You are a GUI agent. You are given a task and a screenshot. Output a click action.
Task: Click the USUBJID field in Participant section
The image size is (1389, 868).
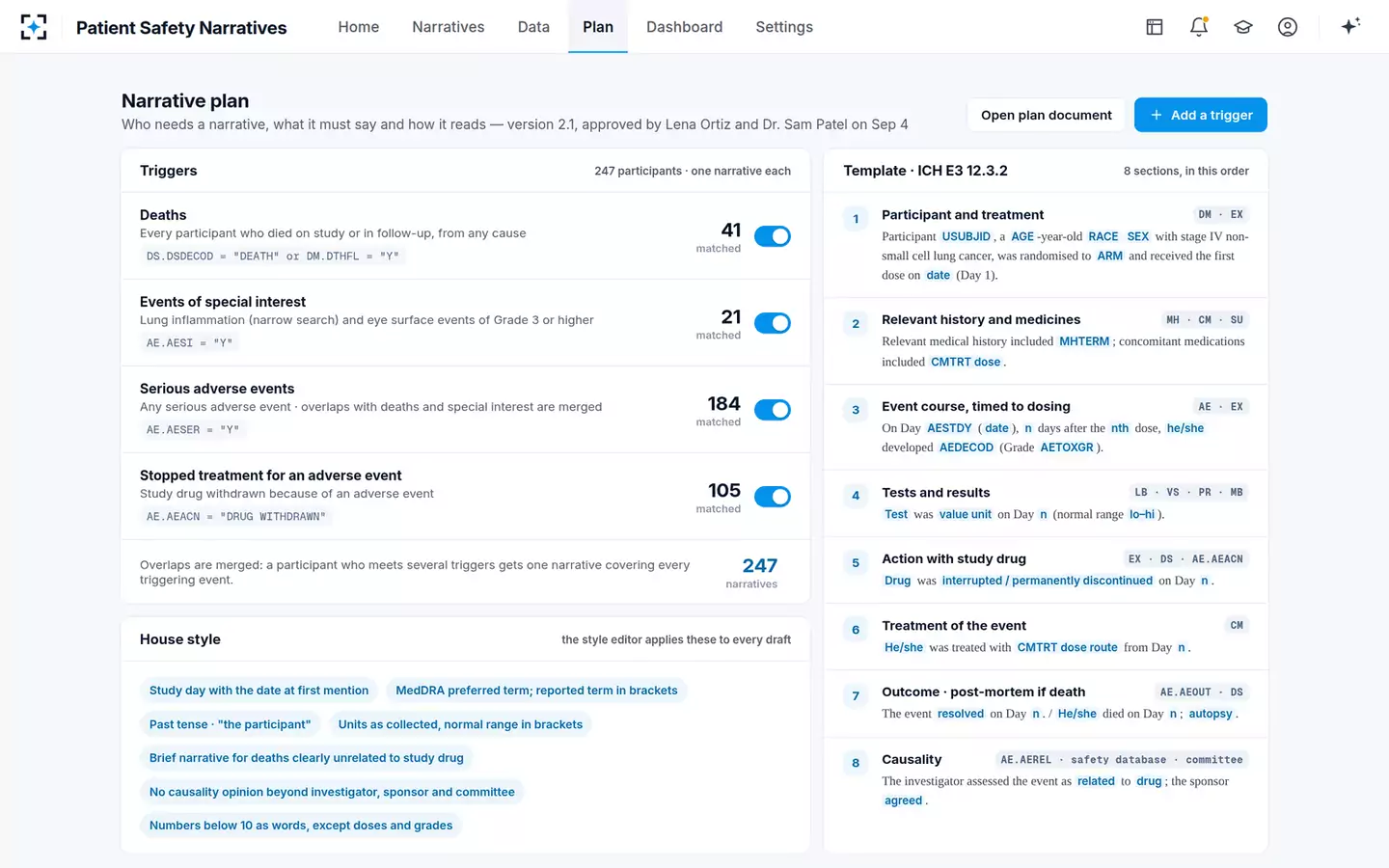967,236
